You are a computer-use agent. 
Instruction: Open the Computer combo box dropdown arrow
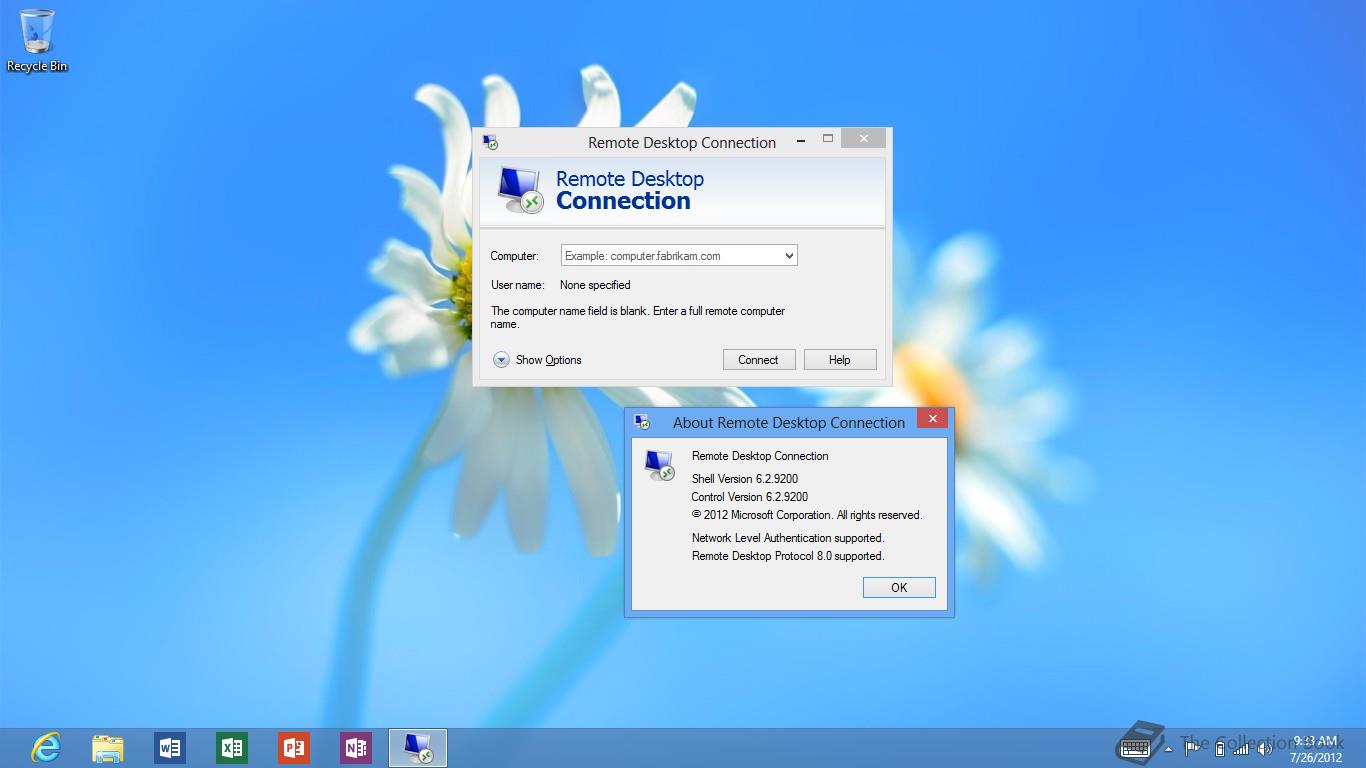(x=789, y=256)
